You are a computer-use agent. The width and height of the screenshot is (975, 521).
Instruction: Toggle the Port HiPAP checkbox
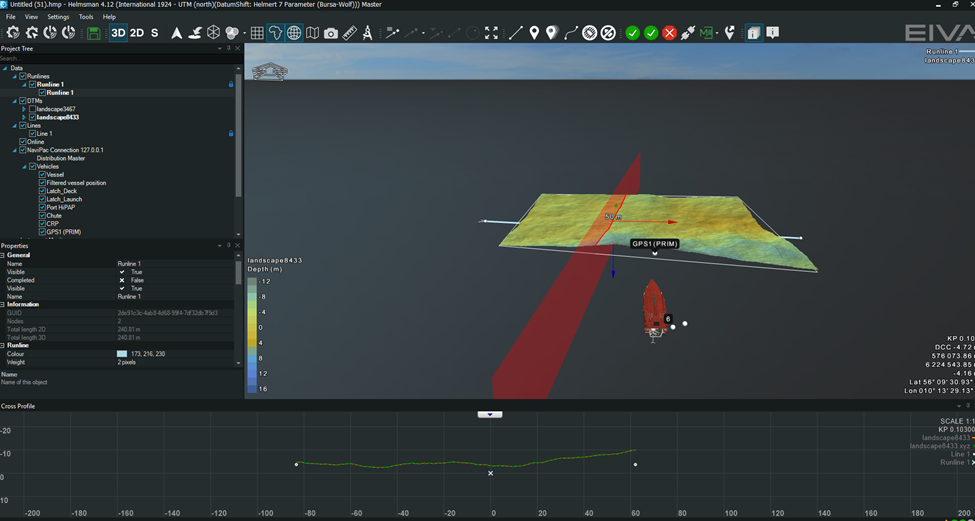pos(43,208)
